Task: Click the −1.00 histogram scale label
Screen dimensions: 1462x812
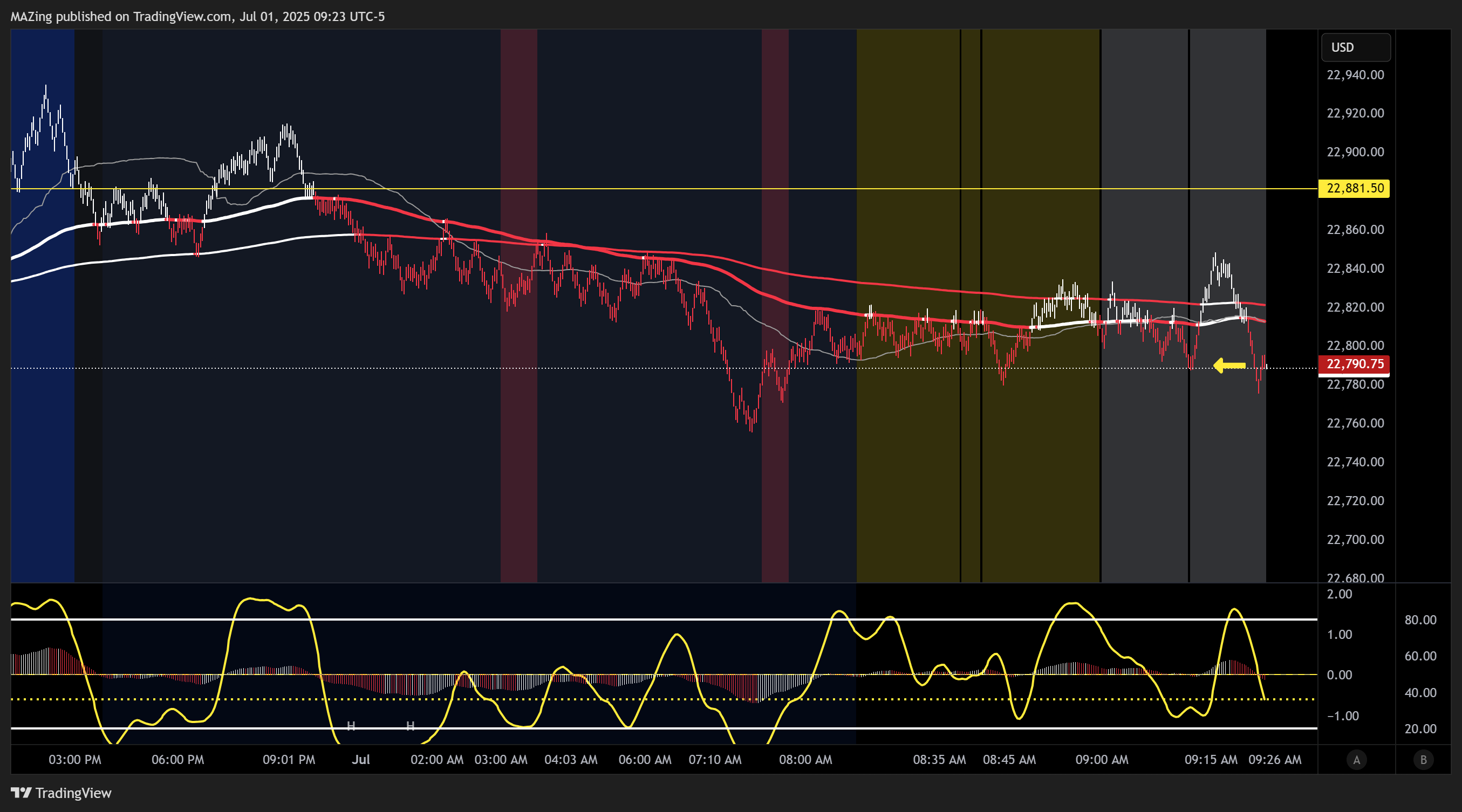Action: (x=1342, y=716)
